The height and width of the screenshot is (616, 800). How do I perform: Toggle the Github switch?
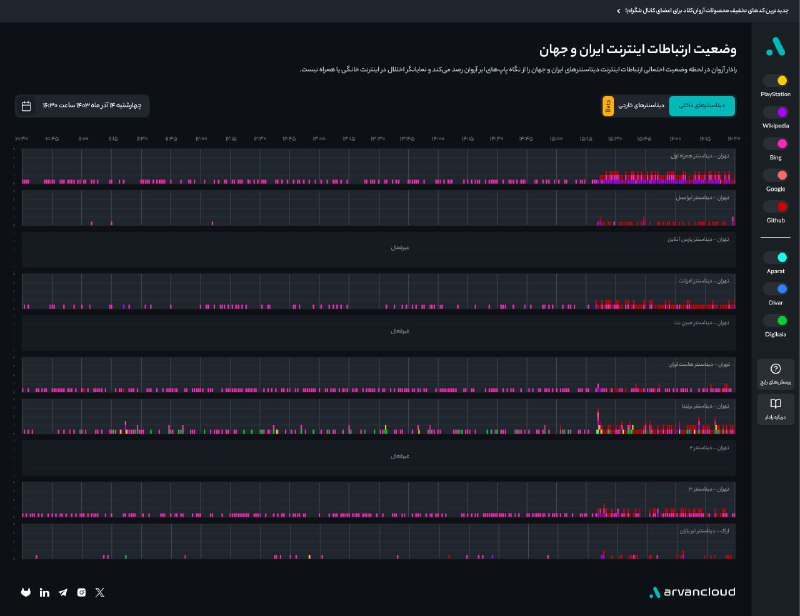coord(776,207)
